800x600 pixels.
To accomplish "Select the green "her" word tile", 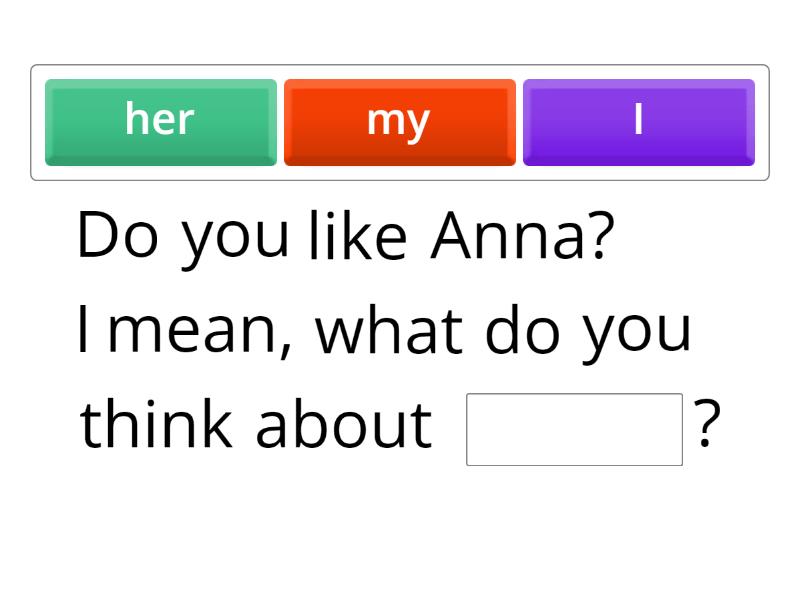I will [161, 121].
